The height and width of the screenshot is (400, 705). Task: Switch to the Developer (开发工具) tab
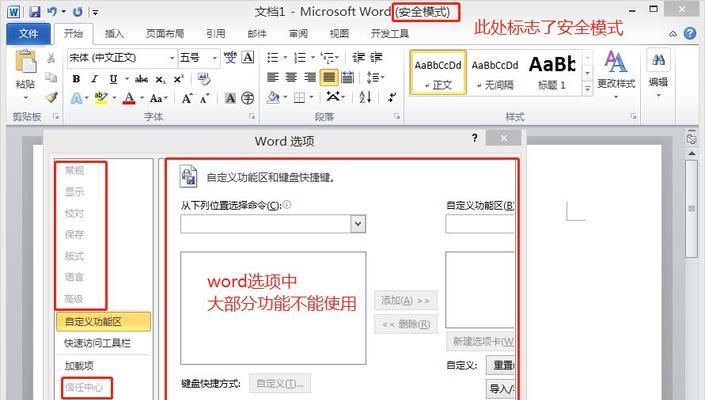(x=389, y=34)
